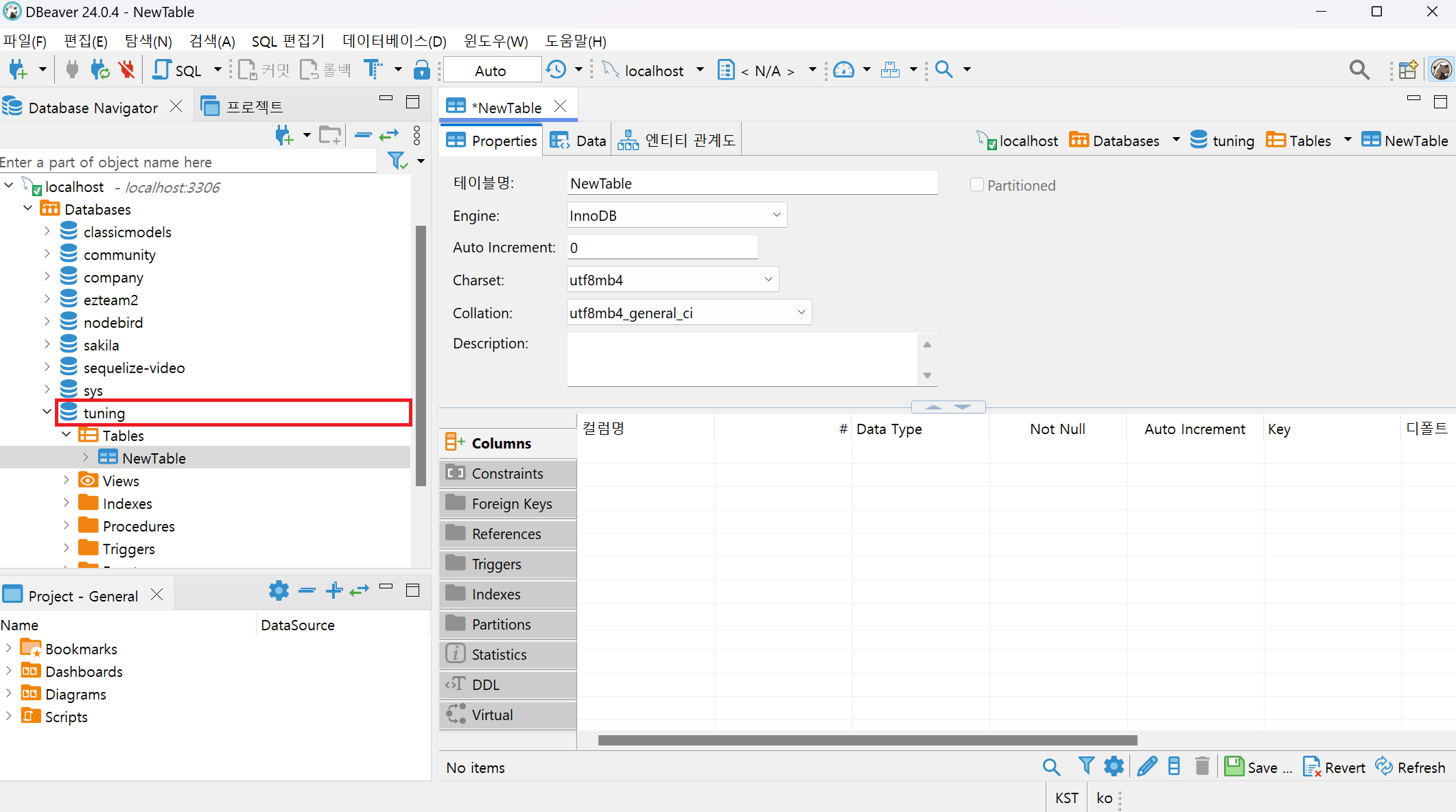Click the delete trash icon in bottom bar
1456x812 pixels.
[x=1202, y=767]
